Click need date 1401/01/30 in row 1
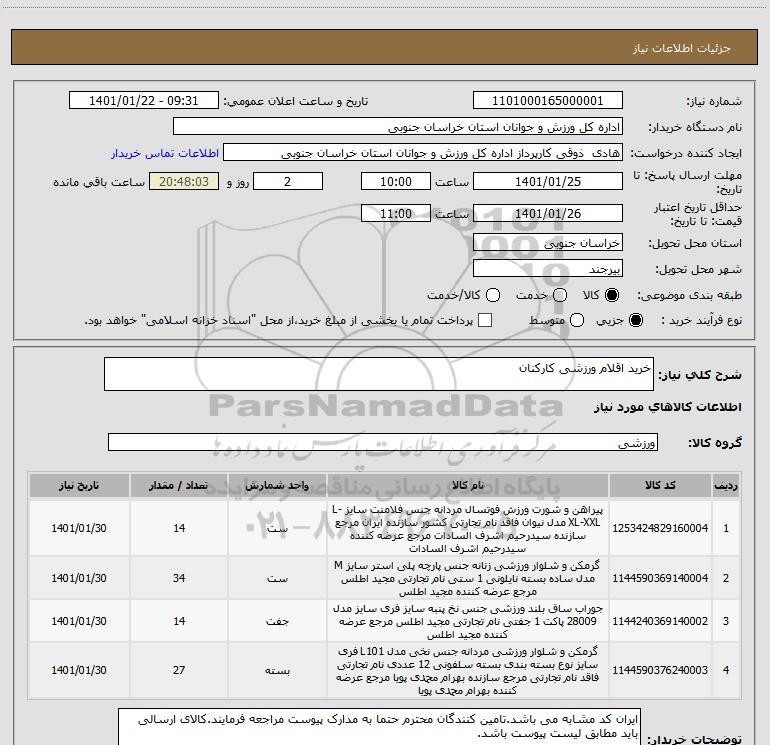The image size is (770, 745). (x=79, y=528)
